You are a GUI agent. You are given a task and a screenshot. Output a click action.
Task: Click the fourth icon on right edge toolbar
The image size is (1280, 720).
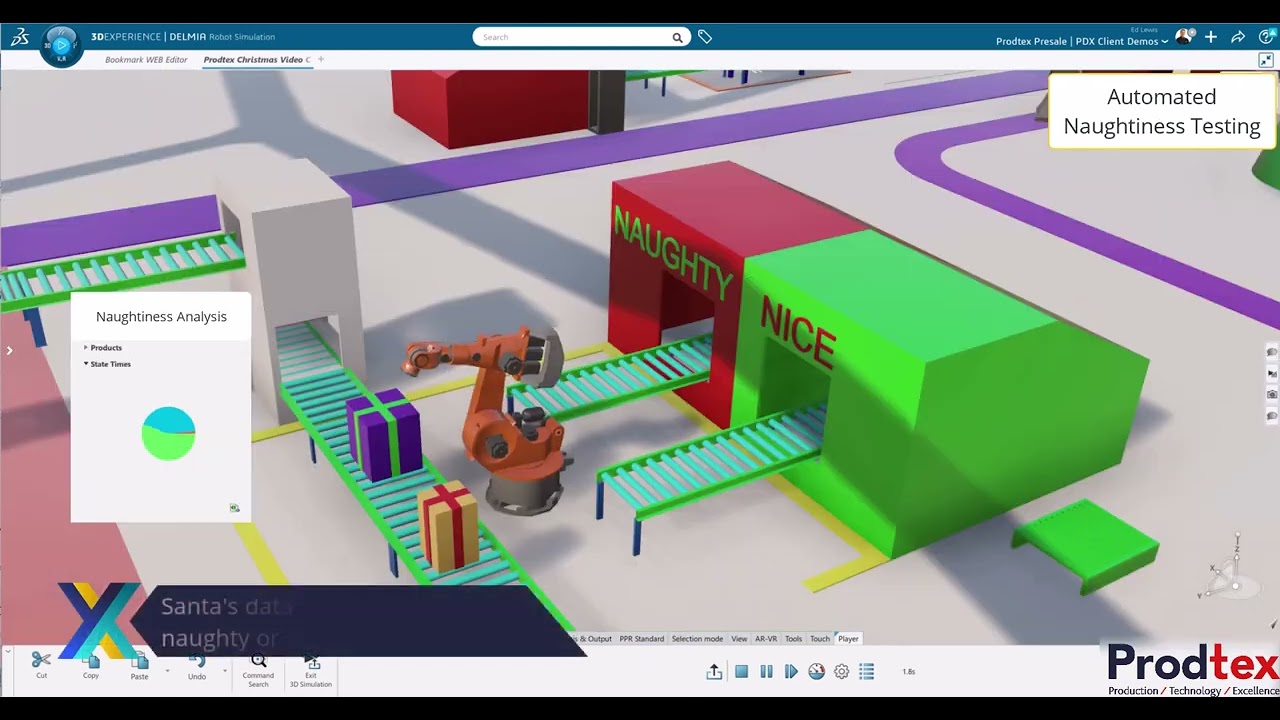(x=1272, y=415)
